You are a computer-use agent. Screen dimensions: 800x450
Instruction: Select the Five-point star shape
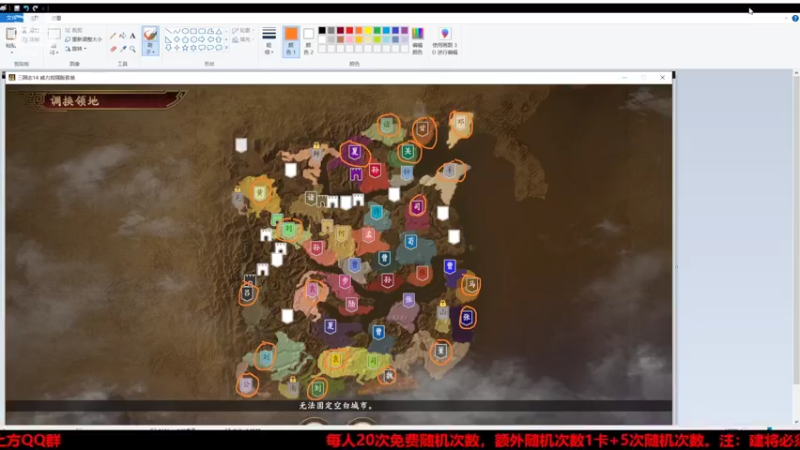point(185,47)
